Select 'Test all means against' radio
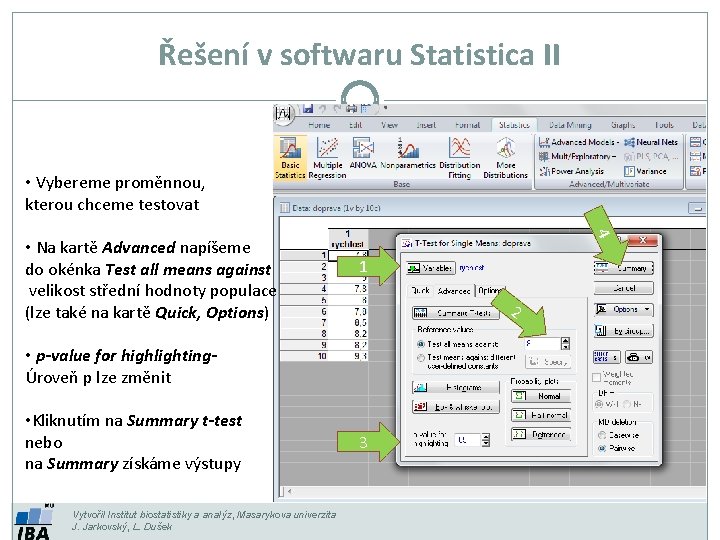Screen dimensions: 720x540 click(x=420, y=344)
